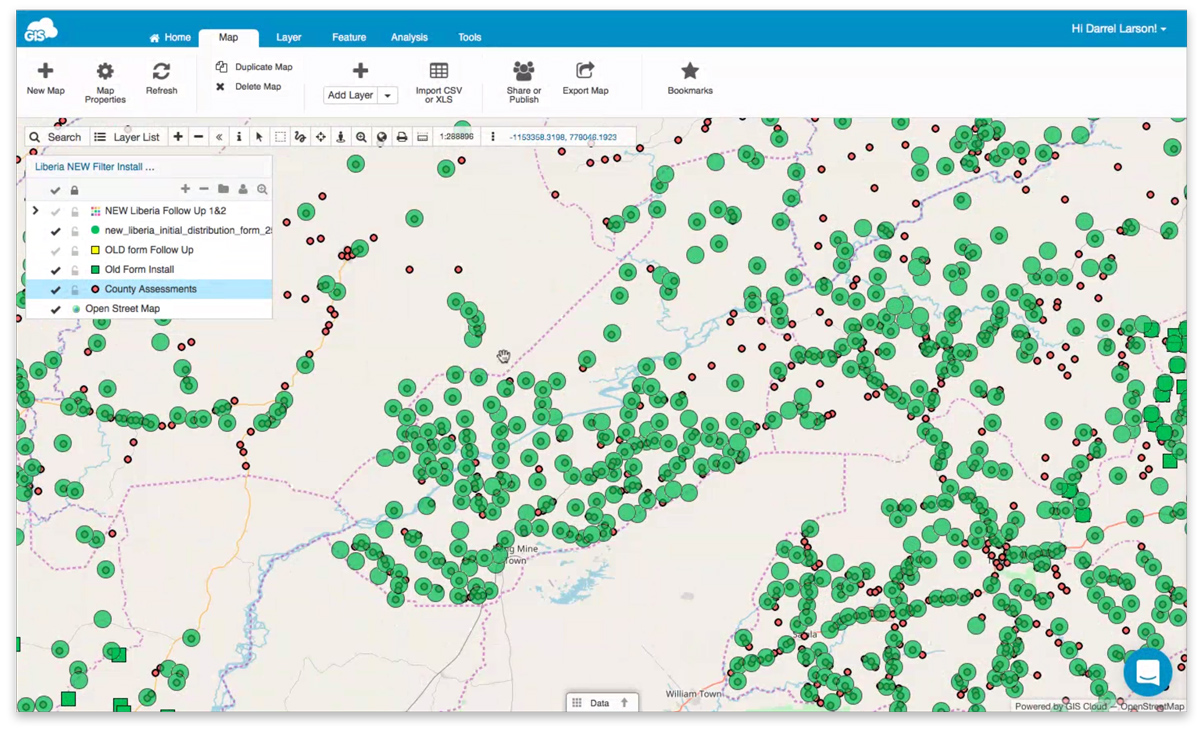Open the Layer tab
Screen dimensions: 1200x736
(x=288, y=37)
